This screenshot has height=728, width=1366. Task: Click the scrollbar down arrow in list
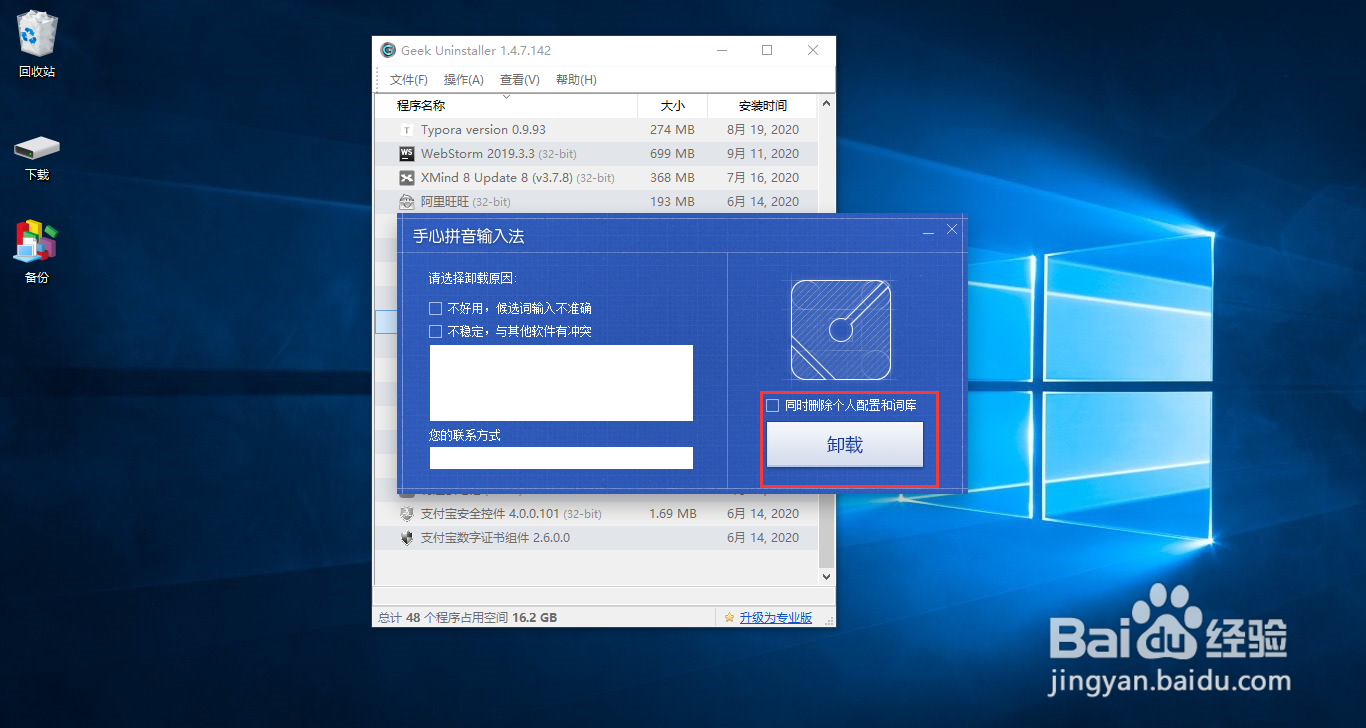click(826, 577)
